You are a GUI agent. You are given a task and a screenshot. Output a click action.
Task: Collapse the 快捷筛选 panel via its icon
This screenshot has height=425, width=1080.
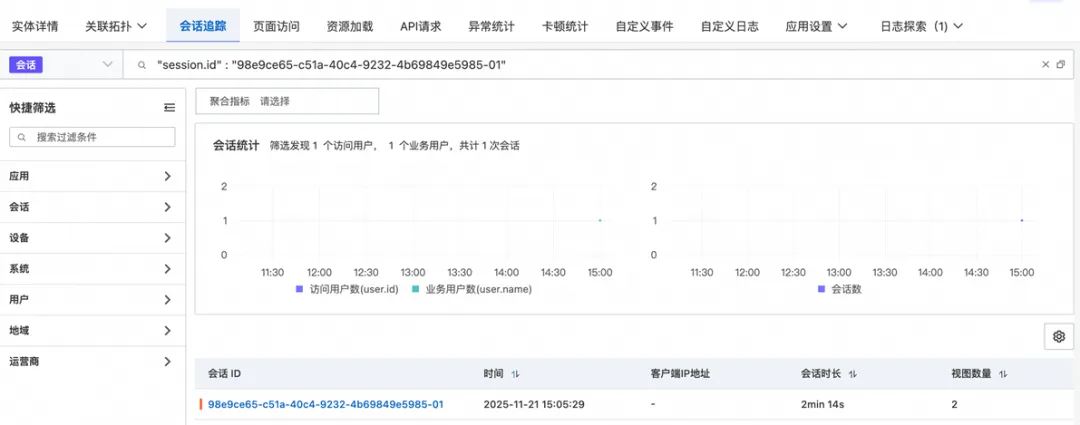169,107
